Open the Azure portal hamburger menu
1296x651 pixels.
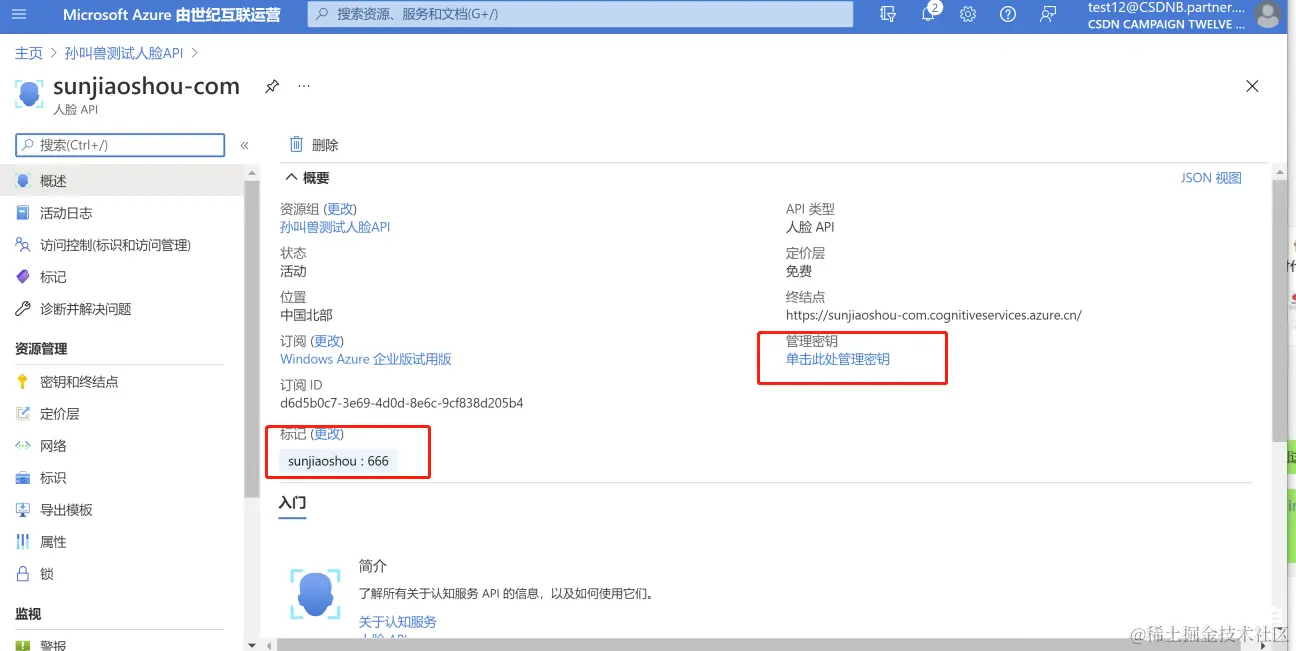pyautogui.click(x=20, y=14)
